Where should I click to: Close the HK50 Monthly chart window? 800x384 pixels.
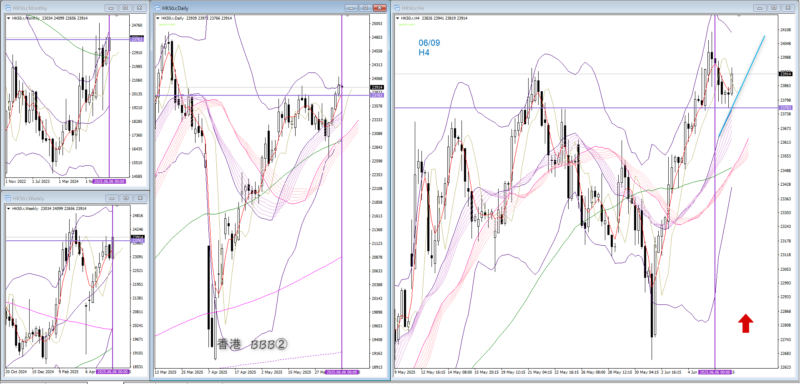139,8
